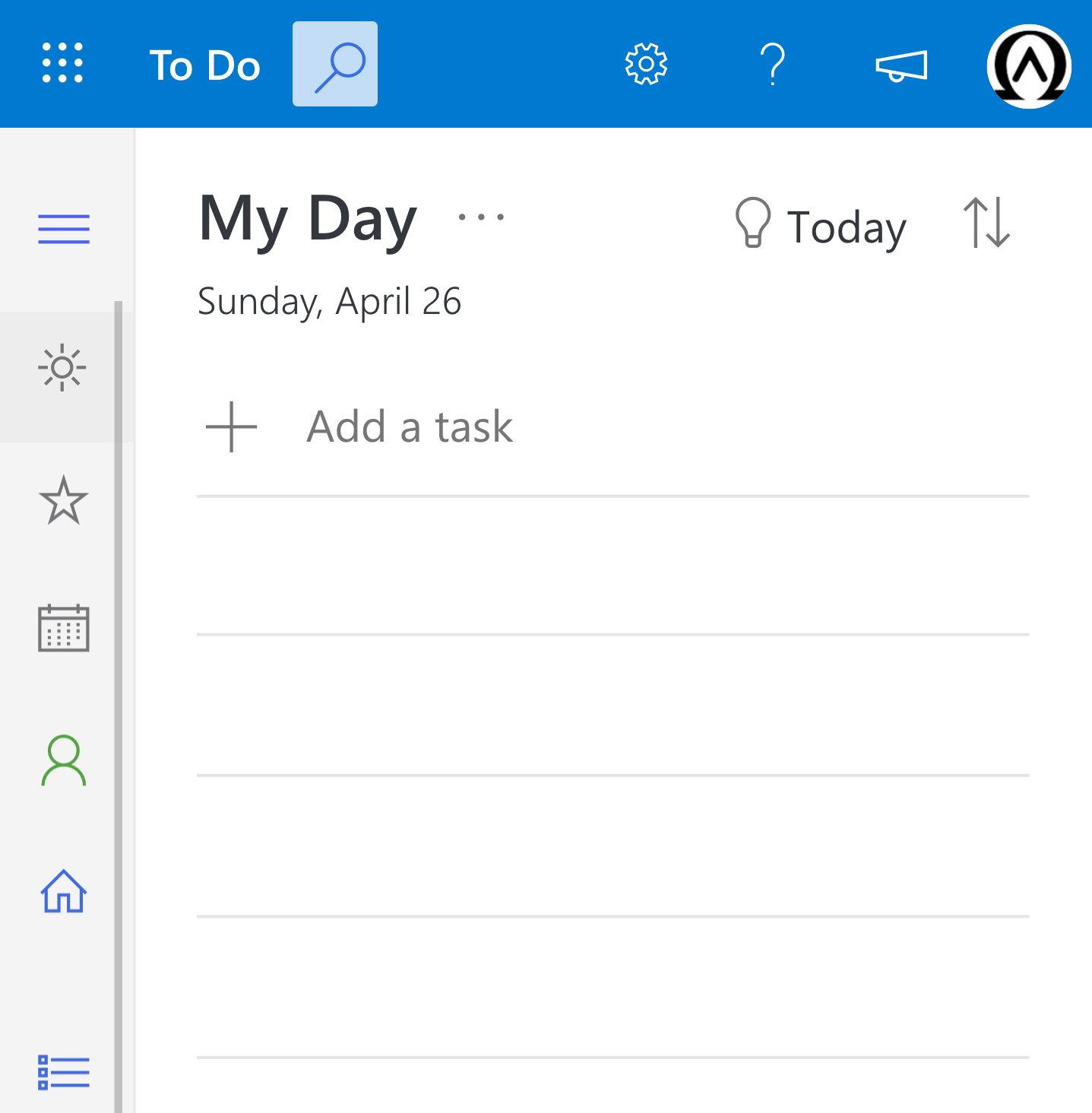Viewport: 1092px width, 1113px height.
Task: Click Add a task
Action: coord(409,426)
